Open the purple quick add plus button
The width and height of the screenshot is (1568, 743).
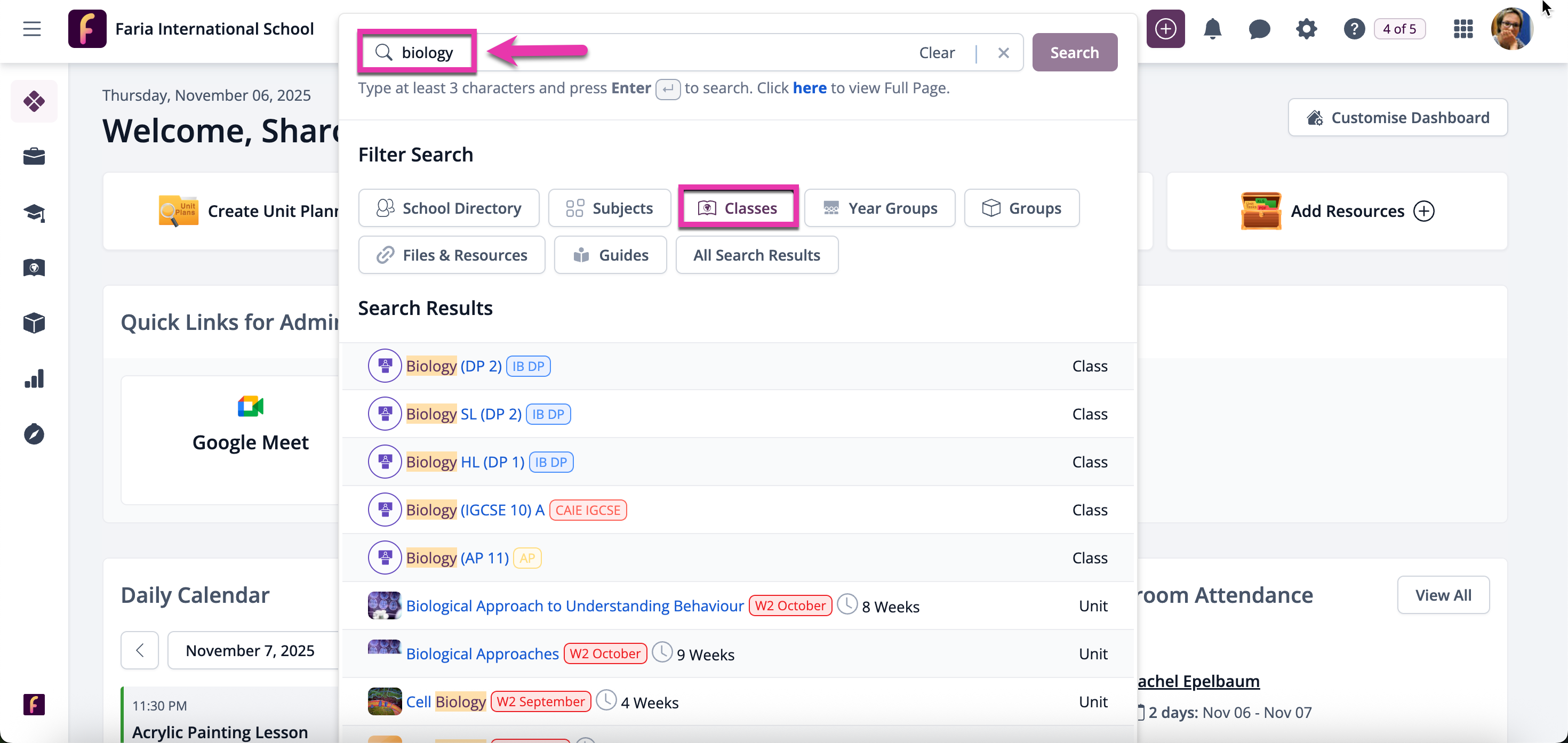1165,29
